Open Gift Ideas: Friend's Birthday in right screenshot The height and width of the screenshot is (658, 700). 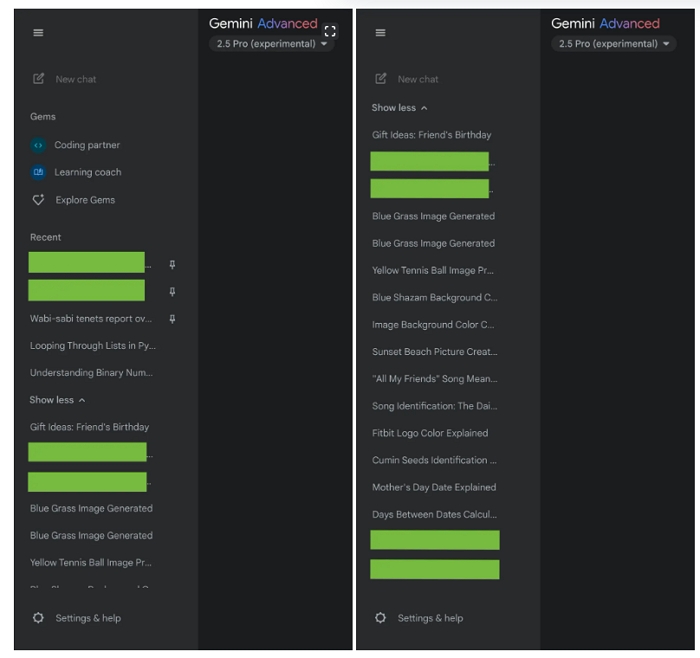[x=432, y=135]
